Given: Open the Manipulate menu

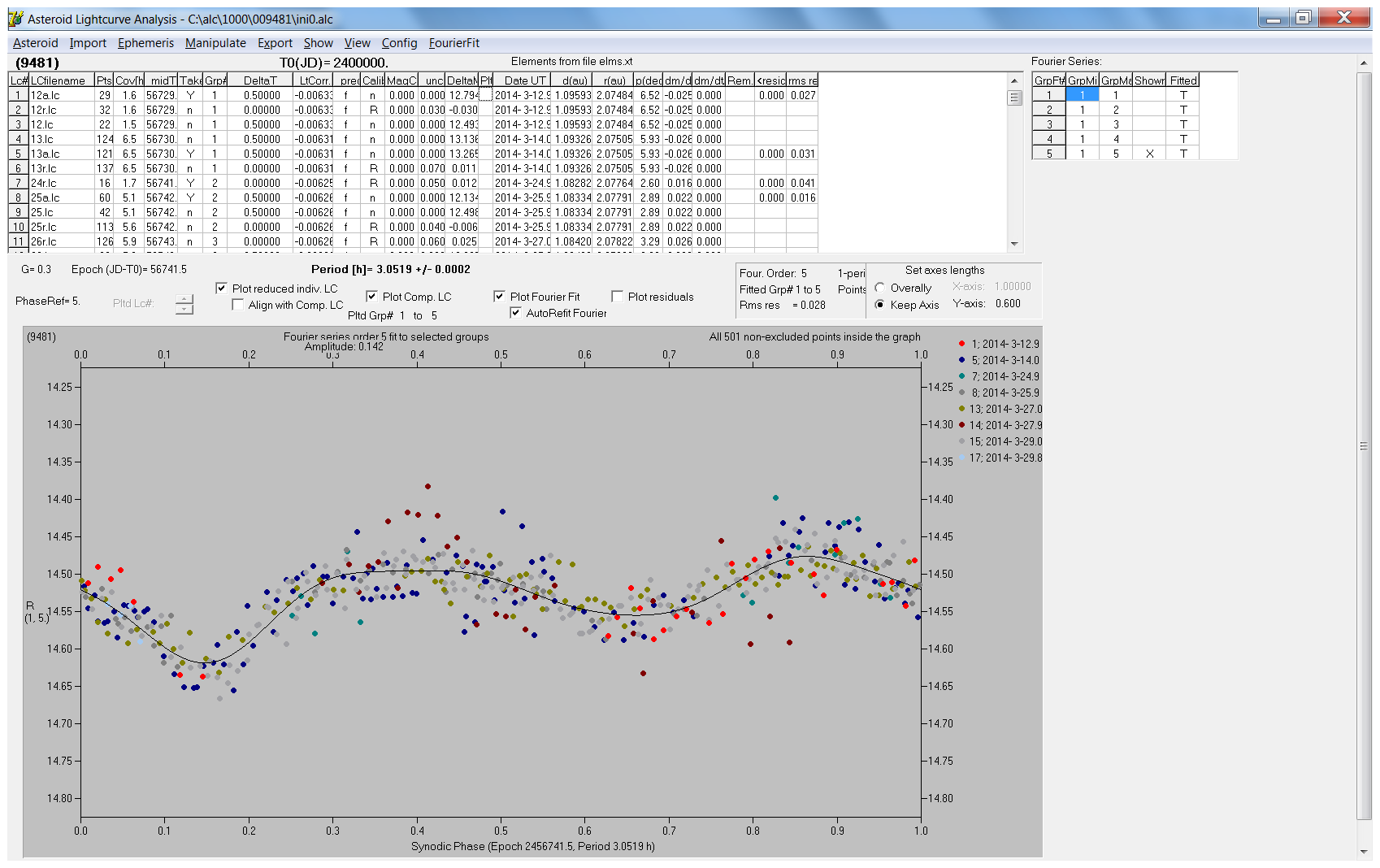Looking at the screenshot, I should pyautogui.click(x=215, y=43).
